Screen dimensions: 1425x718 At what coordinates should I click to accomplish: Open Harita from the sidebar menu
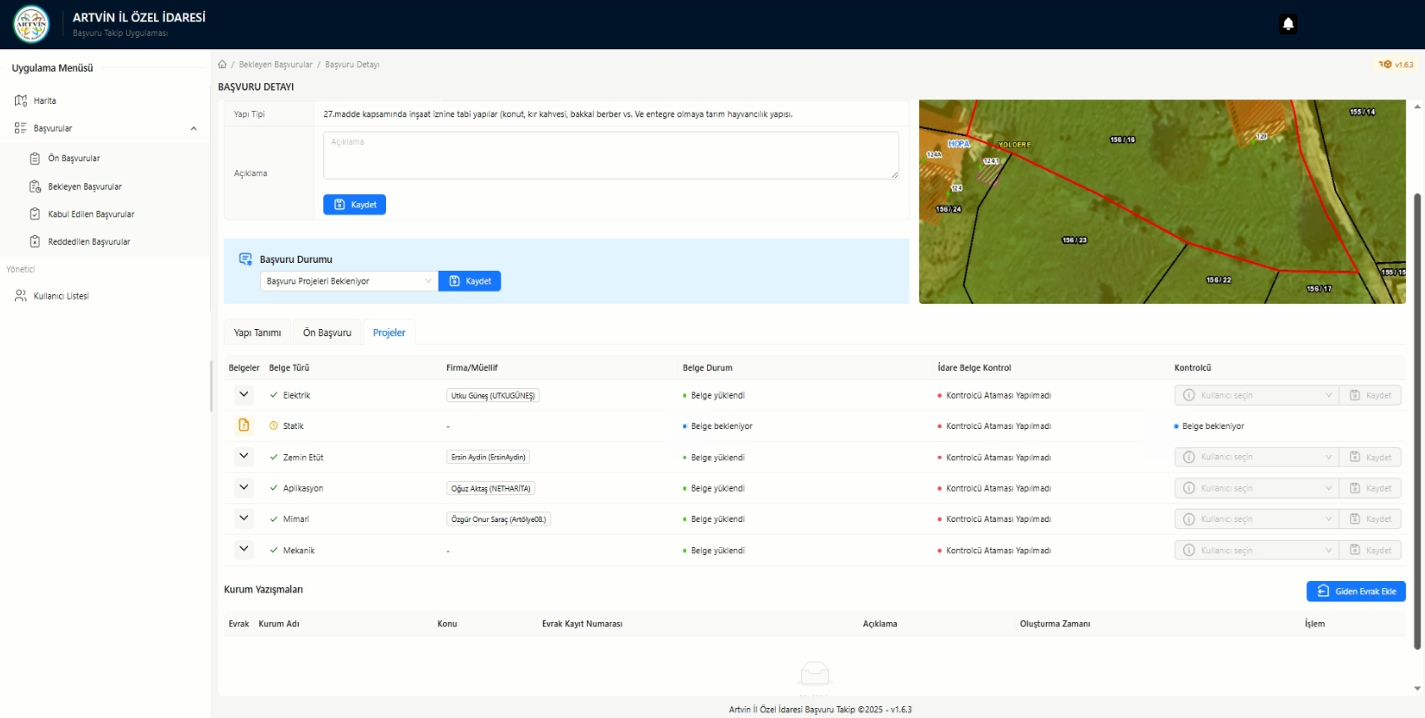point(44,101)
